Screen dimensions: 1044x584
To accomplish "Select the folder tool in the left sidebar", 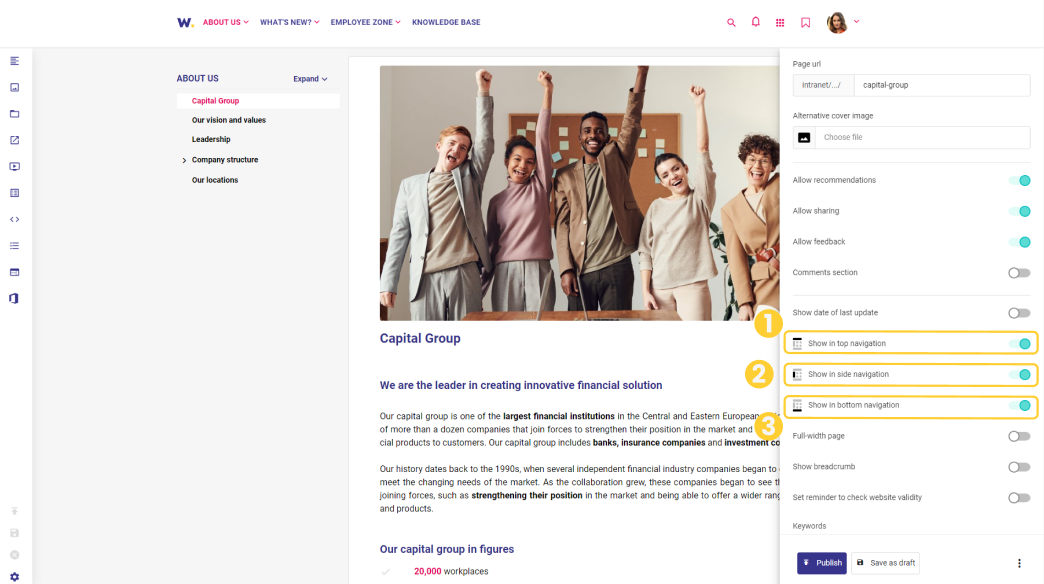I will click(x=15, y=114).
